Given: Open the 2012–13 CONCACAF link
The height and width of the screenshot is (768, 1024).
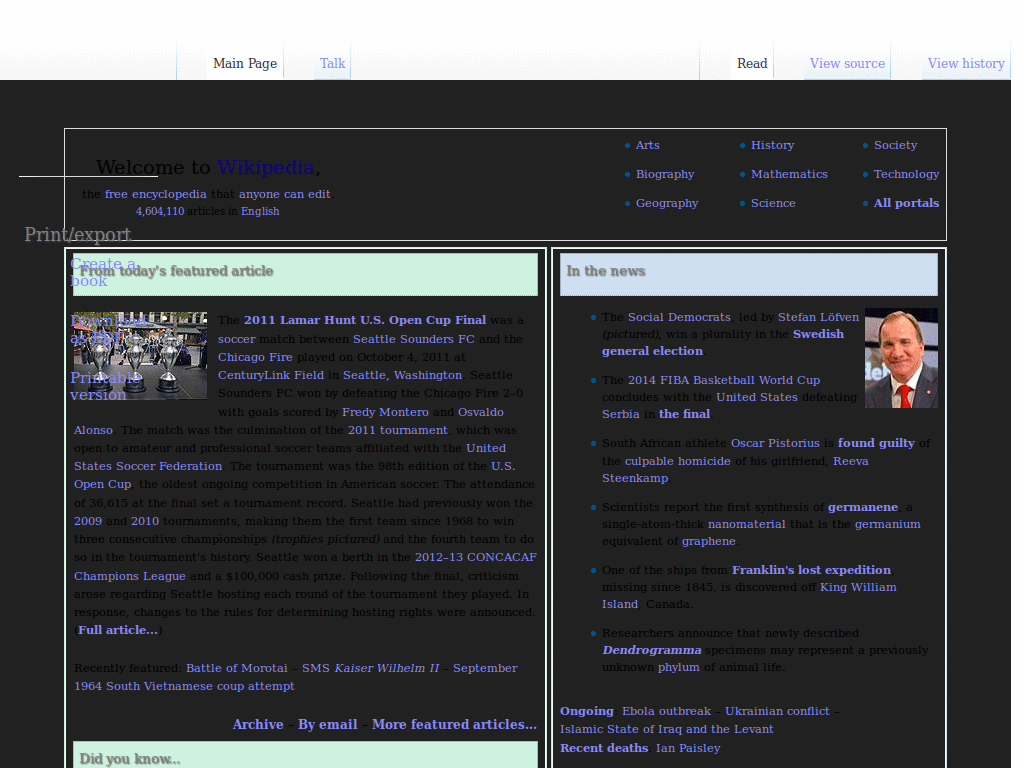Looking at the screenshot, I should [x=475, y=557].
